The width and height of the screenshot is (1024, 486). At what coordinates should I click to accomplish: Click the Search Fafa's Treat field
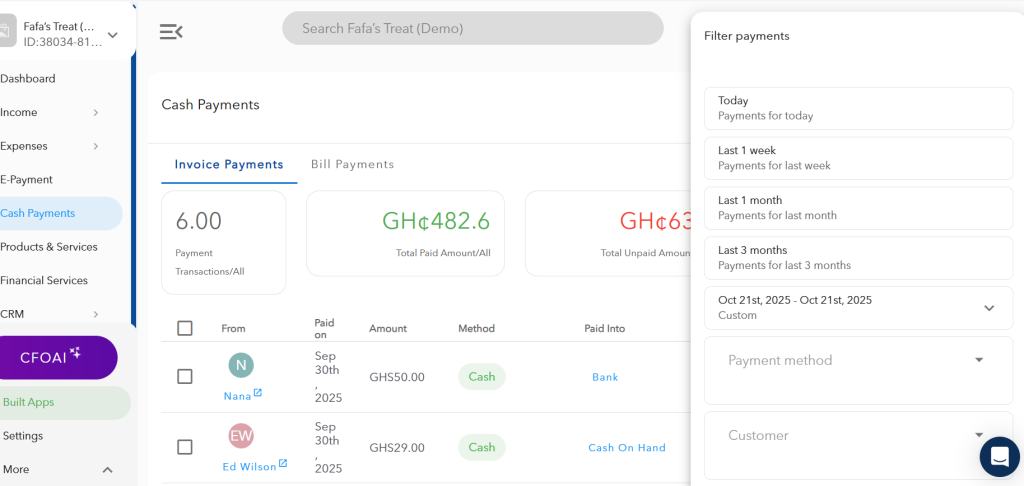click(x=472, y=29)
